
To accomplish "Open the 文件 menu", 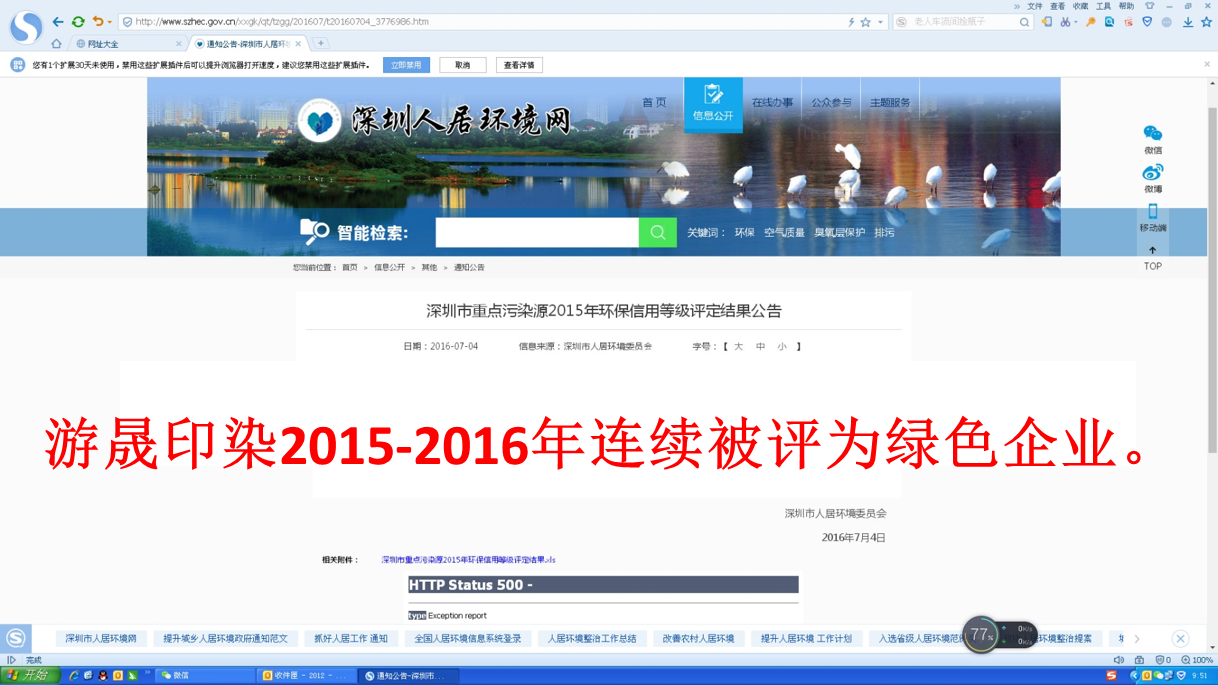I will pyautogui.click(x=1034, y=6).
